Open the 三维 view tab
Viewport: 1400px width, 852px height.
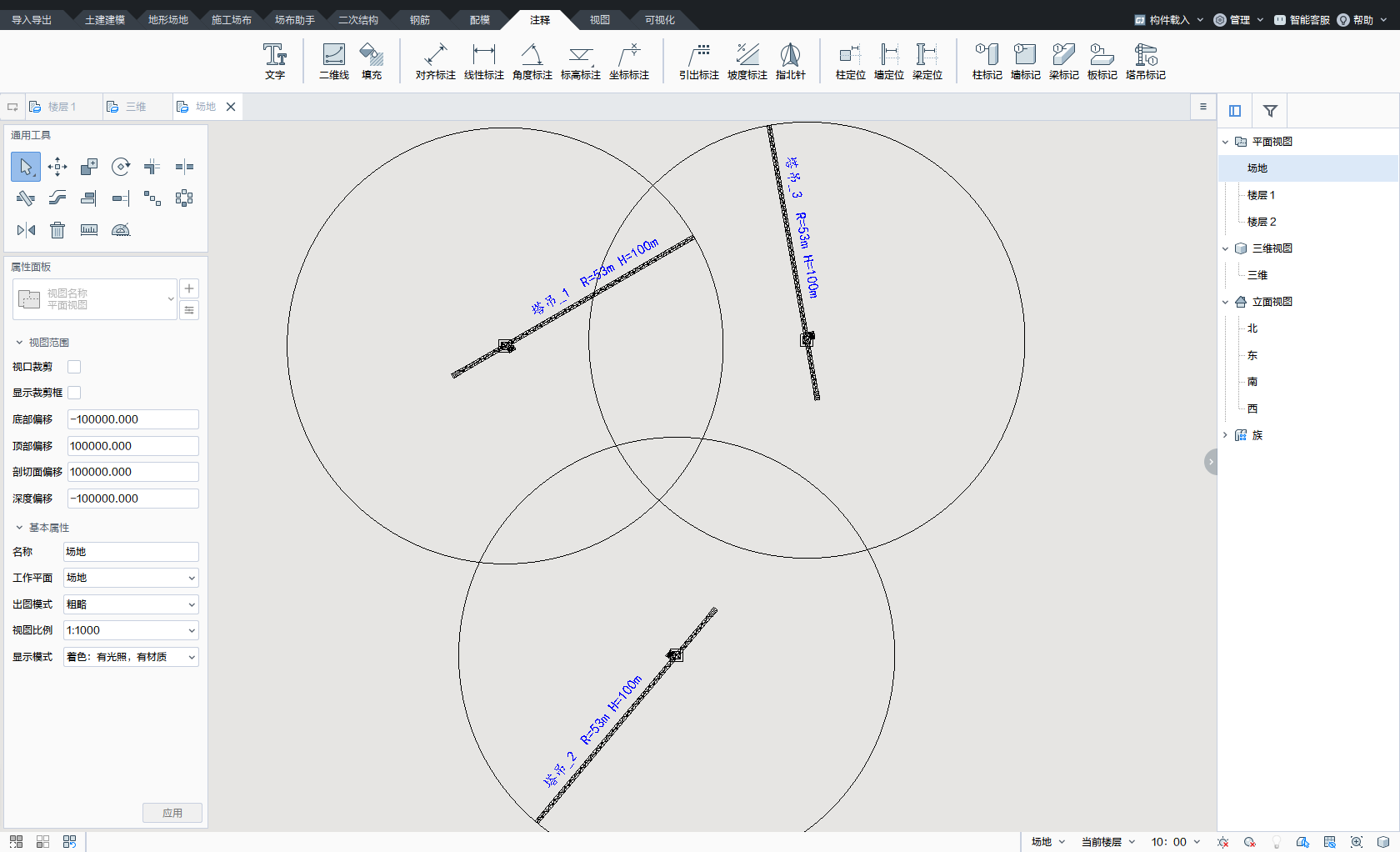[136, 107]
